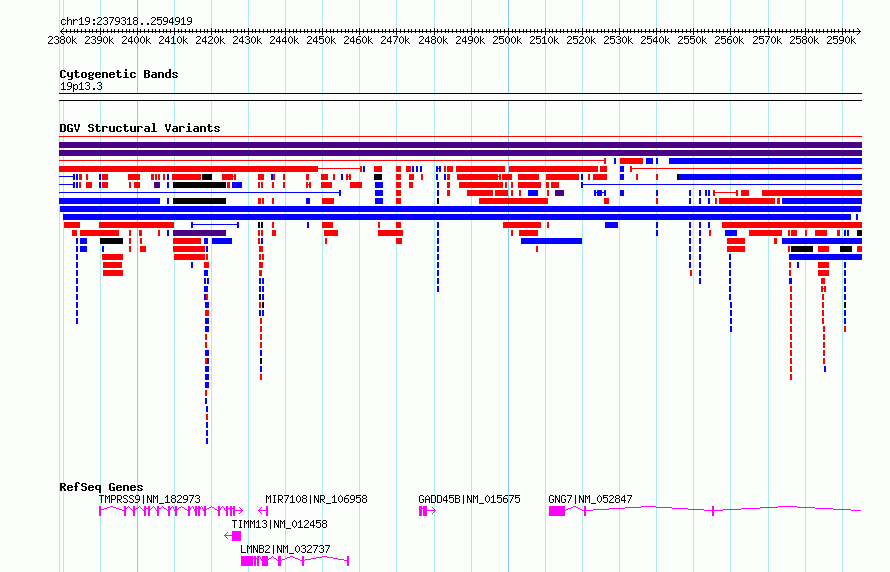Click the MIR7108 small arrow gene glyph
The image size is (890, 572).
click(263, 511)
